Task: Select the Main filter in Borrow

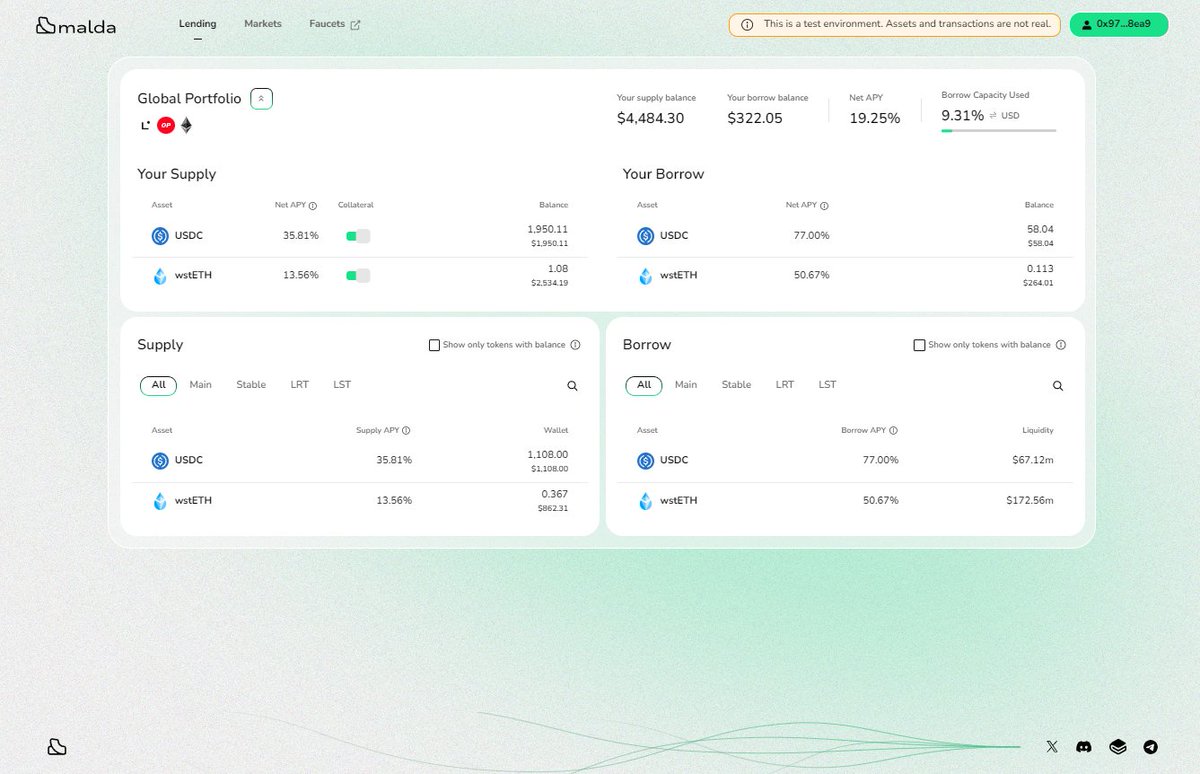Action: 686,385
